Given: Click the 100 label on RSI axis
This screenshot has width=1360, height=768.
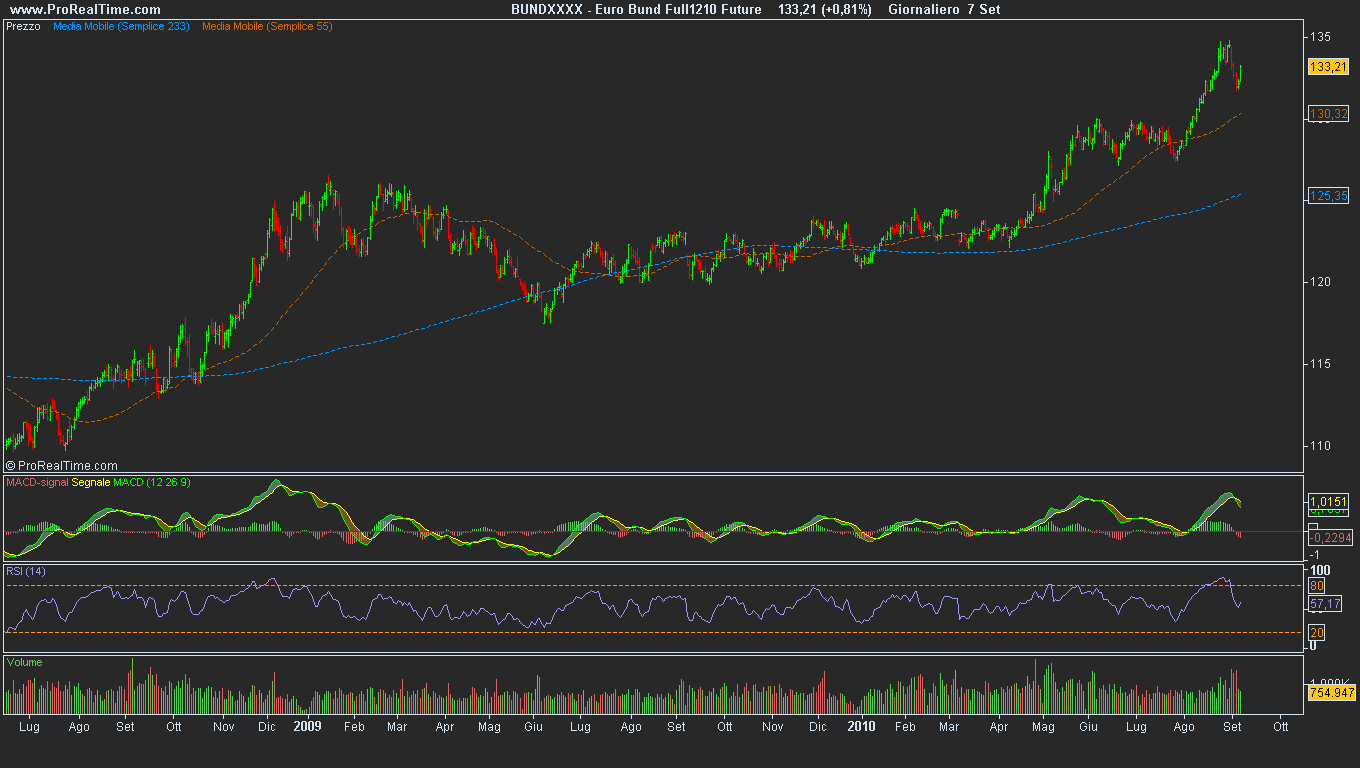Looking at the screenshot, I should (1320, 570).
